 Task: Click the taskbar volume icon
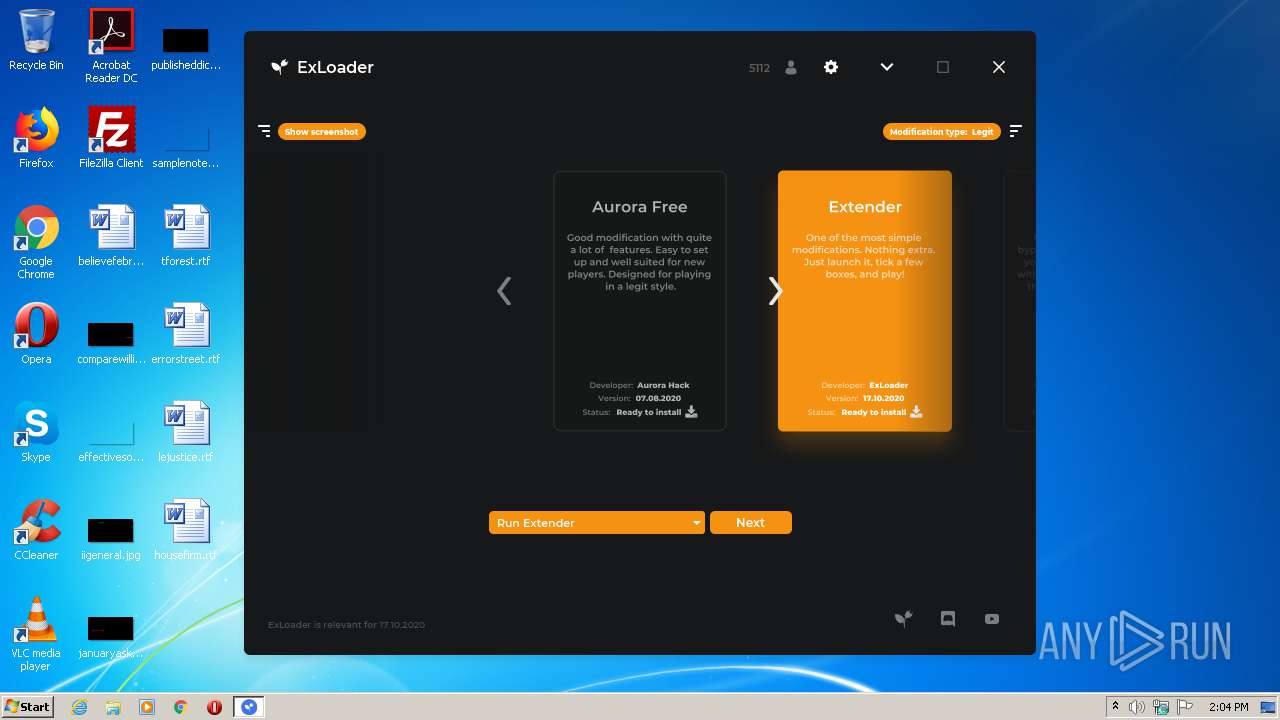click(1137, 707)
